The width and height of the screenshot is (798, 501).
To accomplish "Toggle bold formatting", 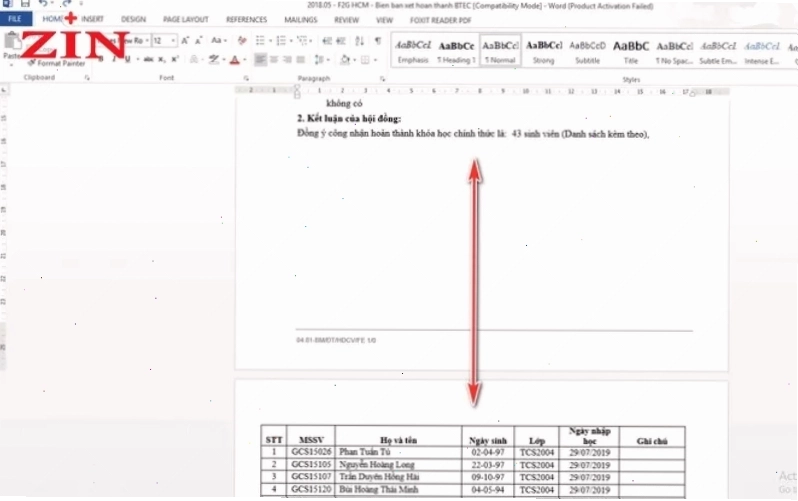I will click(101, 60).
